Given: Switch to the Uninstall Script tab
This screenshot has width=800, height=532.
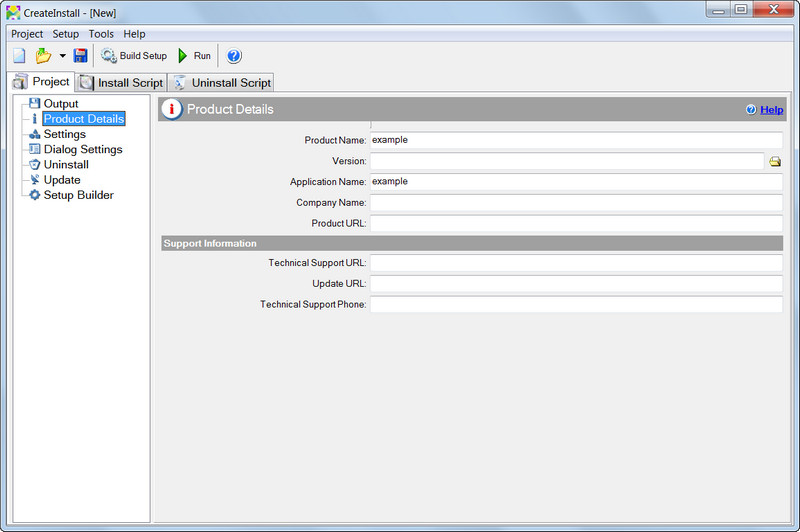Looking at the screenshot, I should [221, 83].
